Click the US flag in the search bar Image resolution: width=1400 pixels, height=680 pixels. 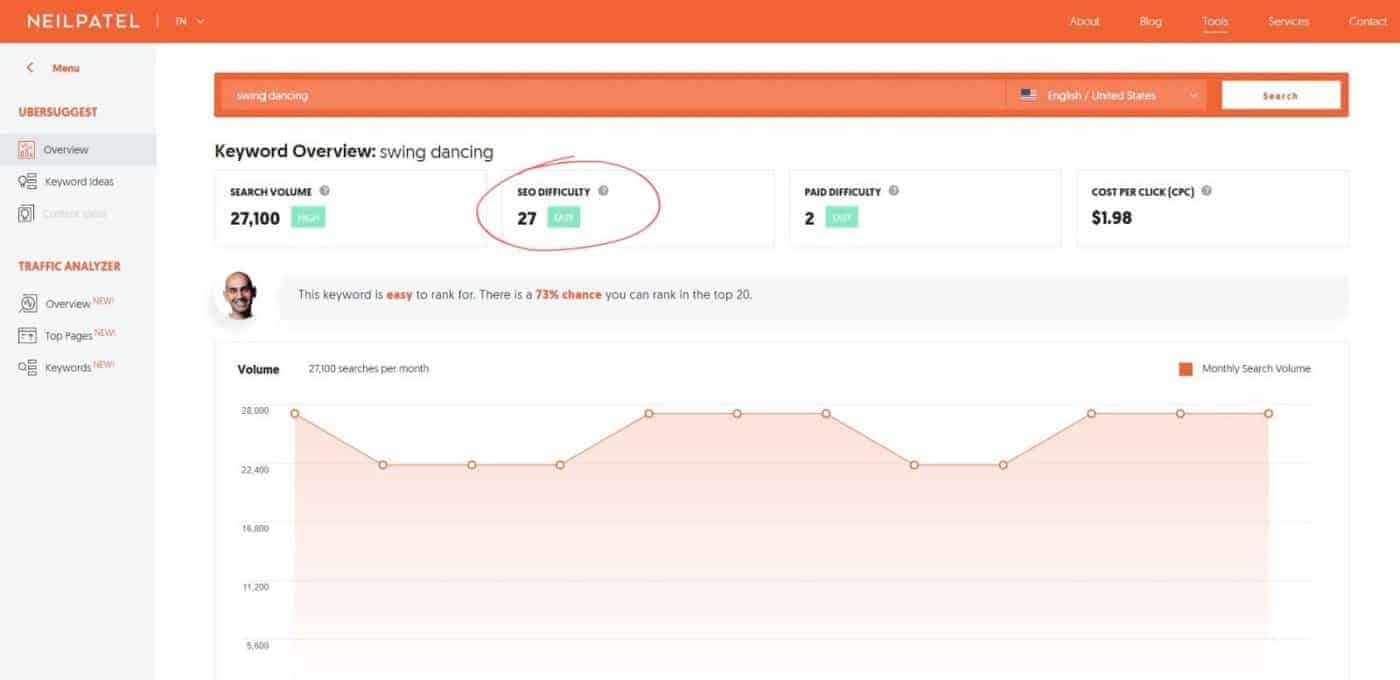click(x=1027, y=95)
